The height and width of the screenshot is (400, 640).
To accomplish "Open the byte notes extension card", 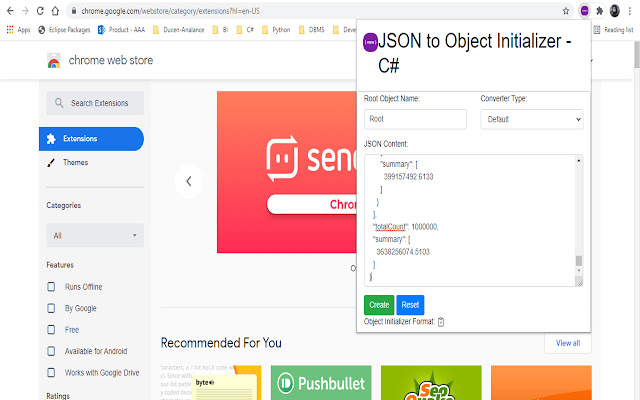I will point(211,382).
